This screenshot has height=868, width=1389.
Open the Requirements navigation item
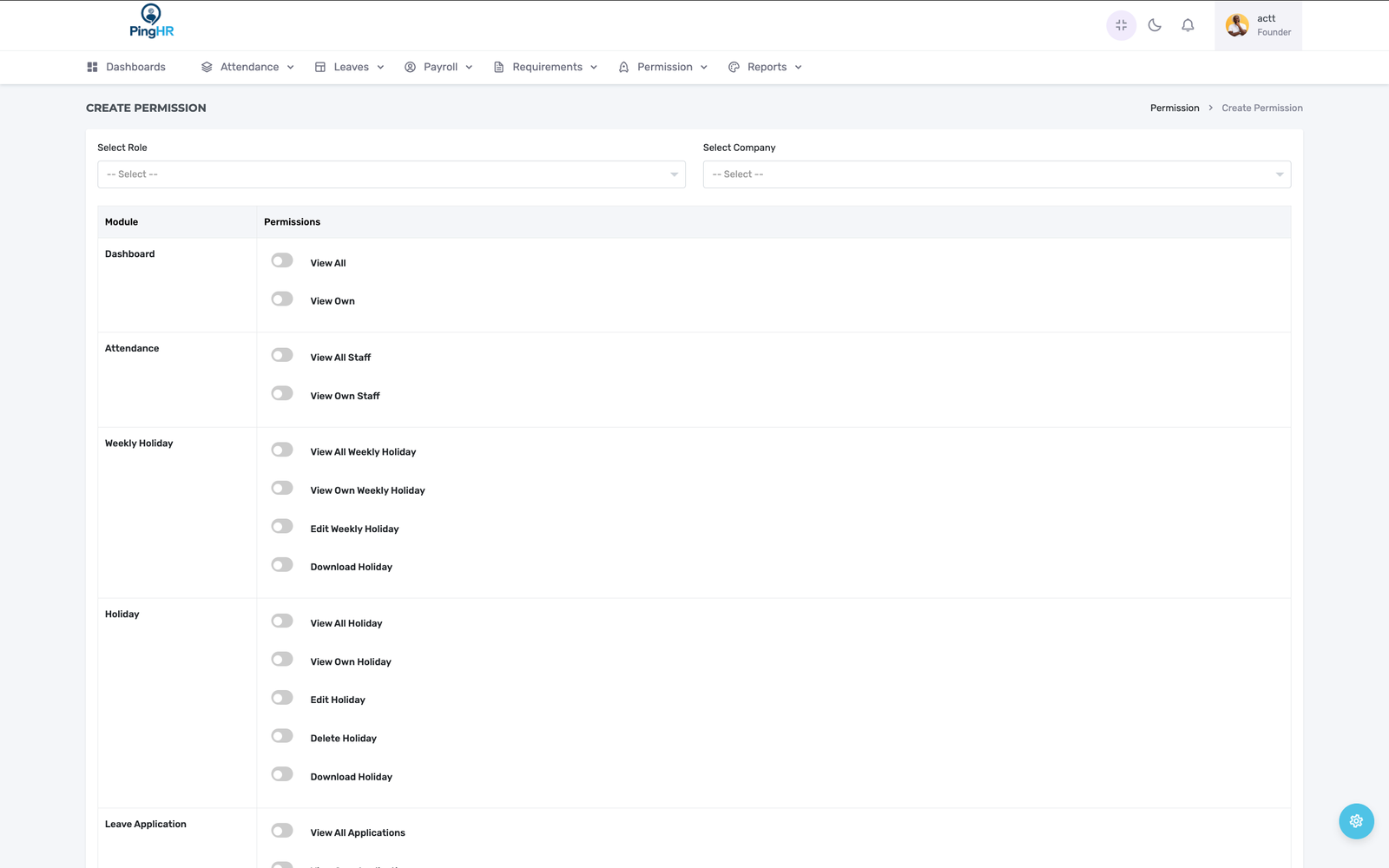click(x=546, y=67)
